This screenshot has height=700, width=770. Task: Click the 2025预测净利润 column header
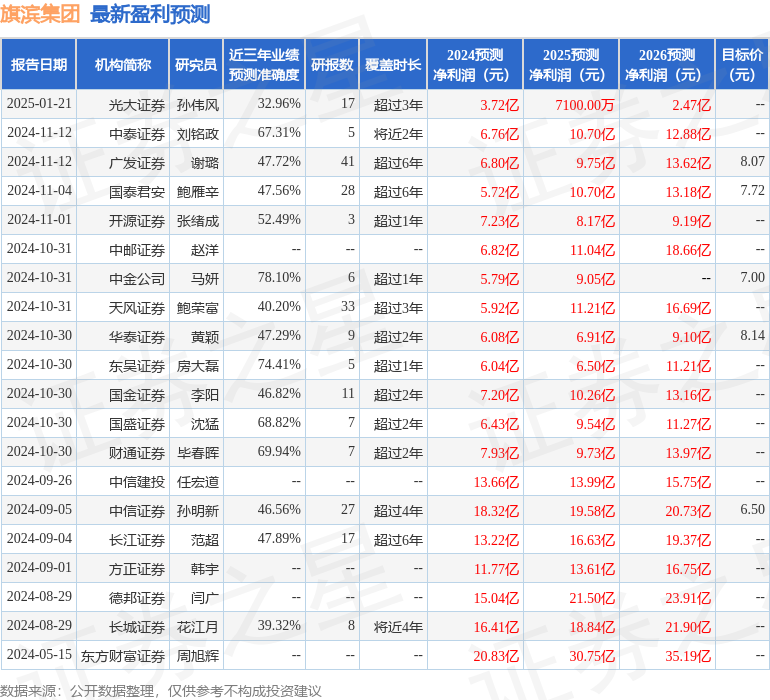pos(571,64)
